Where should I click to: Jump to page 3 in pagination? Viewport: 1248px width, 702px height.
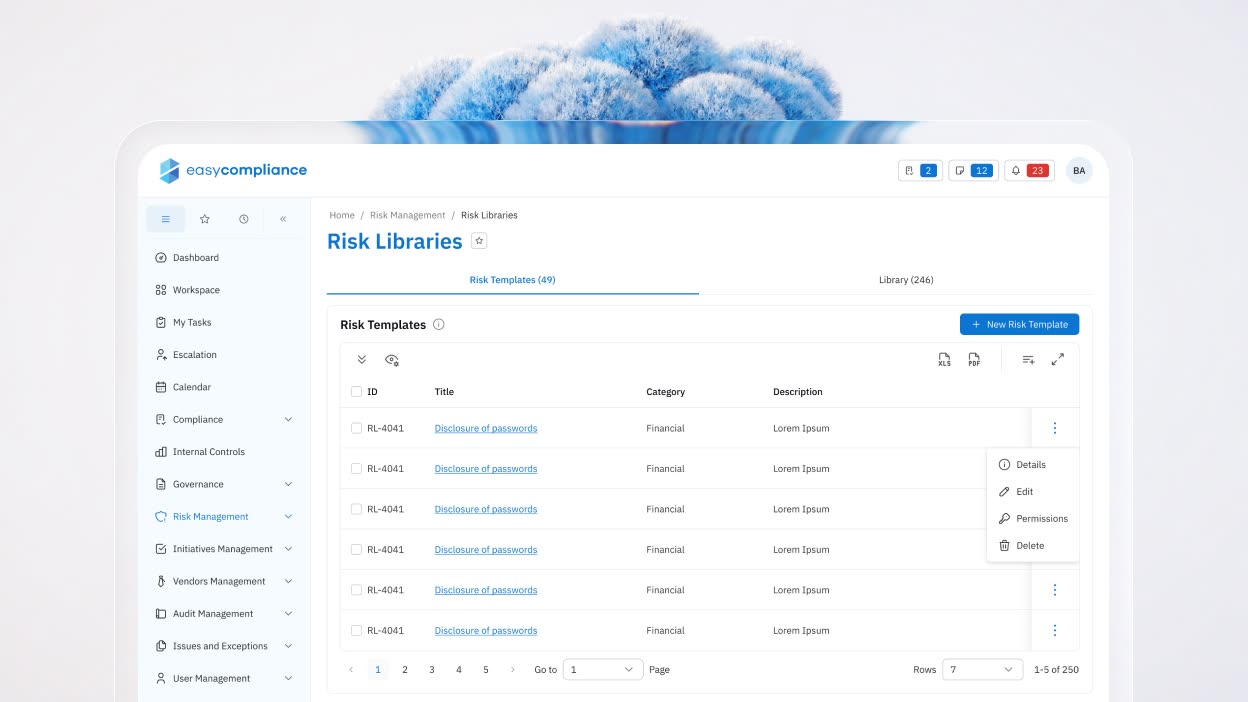coord(432,670)
